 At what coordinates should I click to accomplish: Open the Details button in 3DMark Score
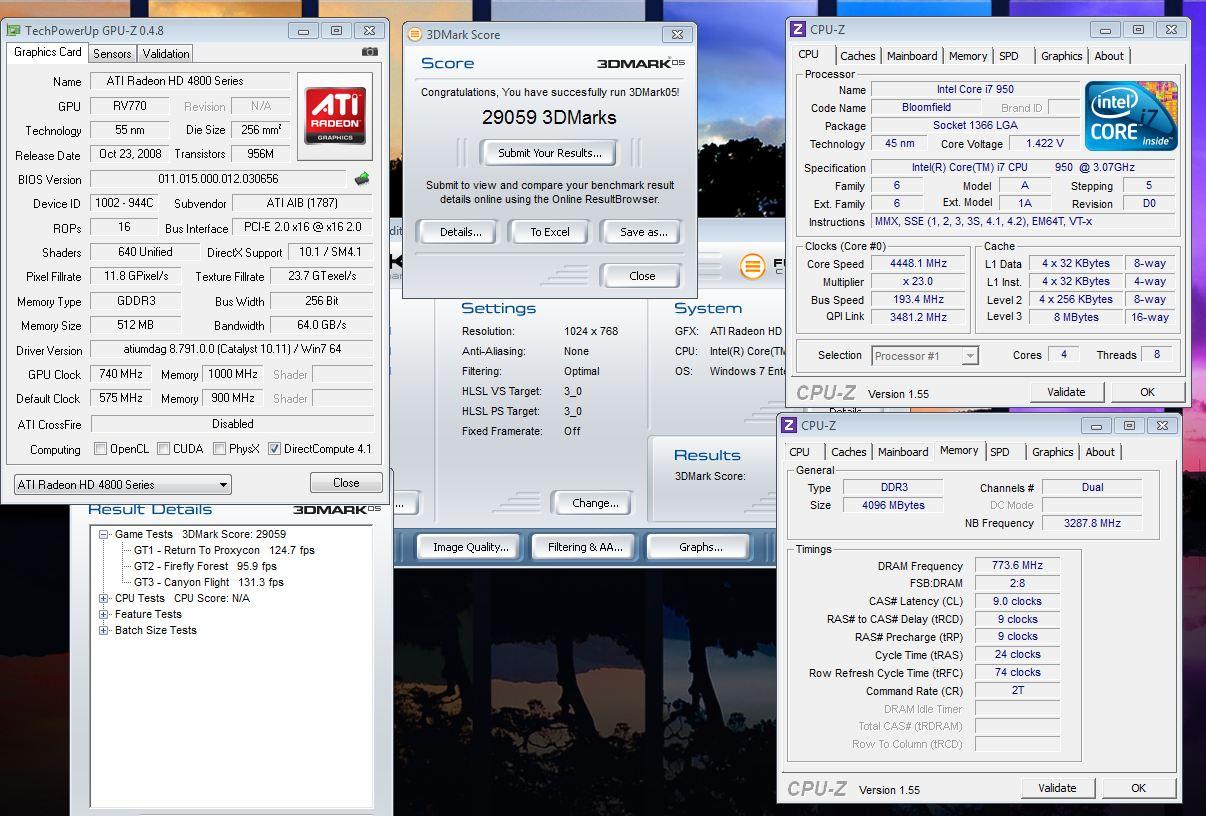click(460, 232)
